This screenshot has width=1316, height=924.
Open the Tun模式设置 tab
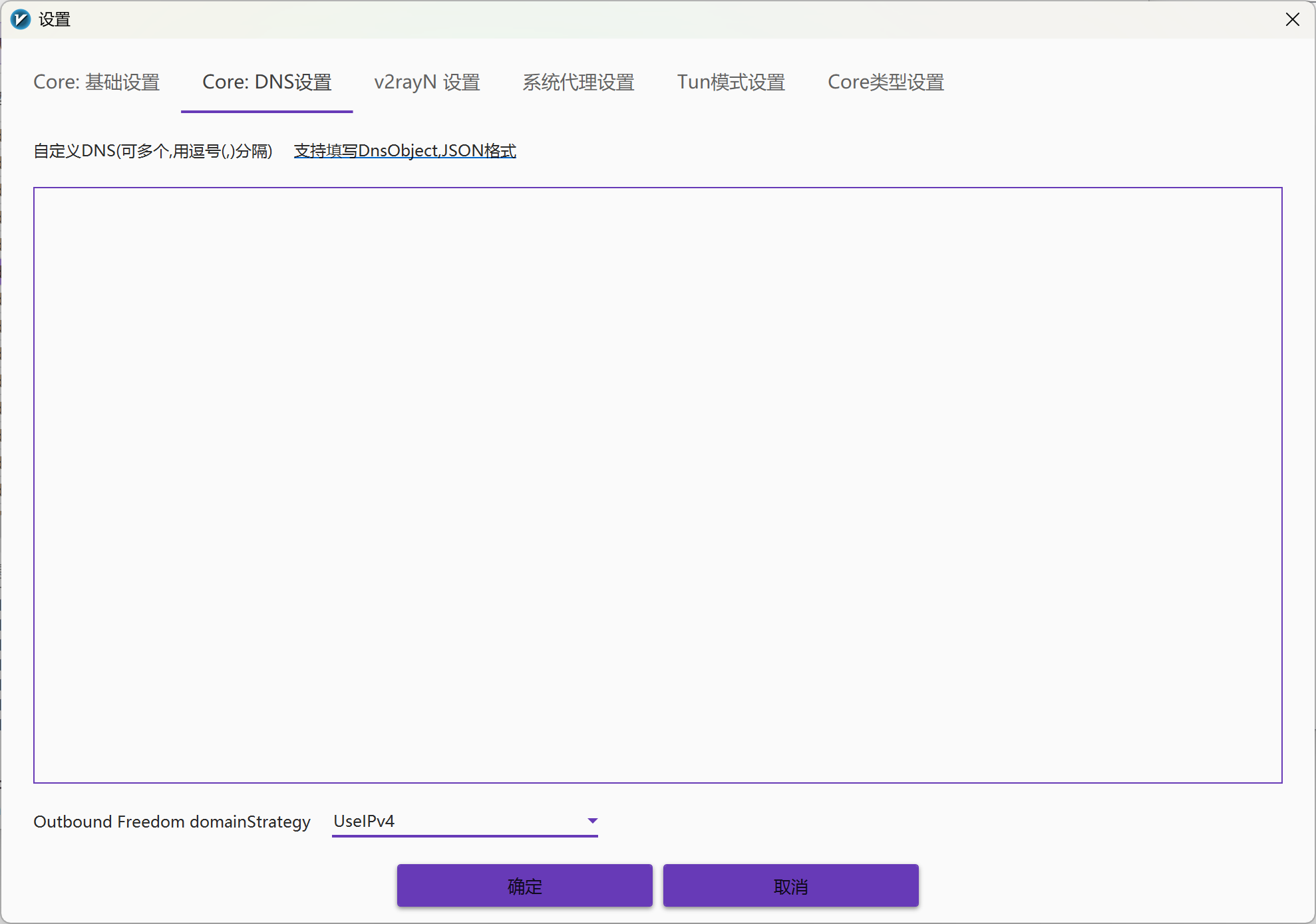pyautogui.click(x=731, y=82)
